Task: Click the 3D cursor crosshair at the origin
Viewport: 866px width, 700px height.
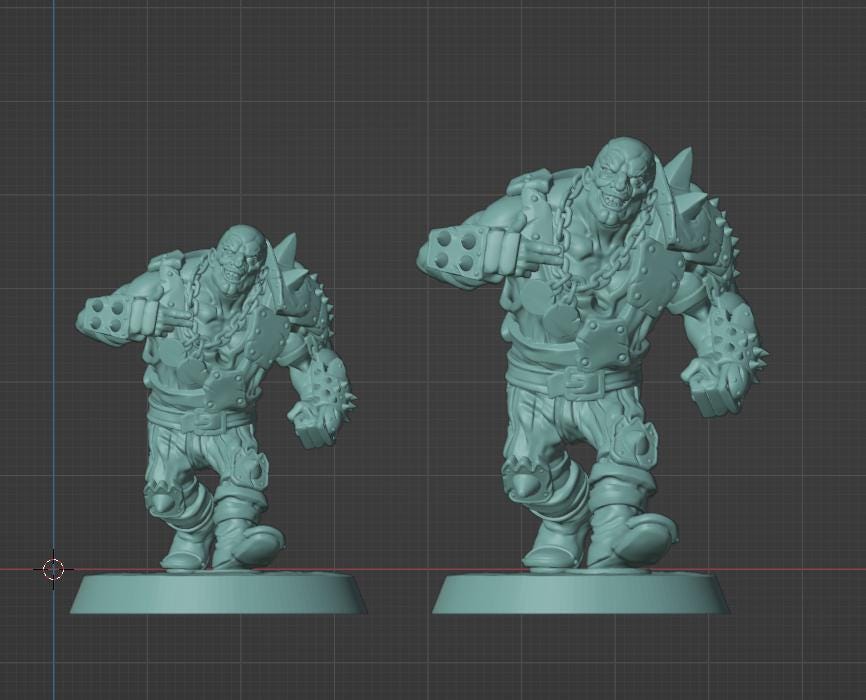Action: pyautogui.click(x=53, y=570)
